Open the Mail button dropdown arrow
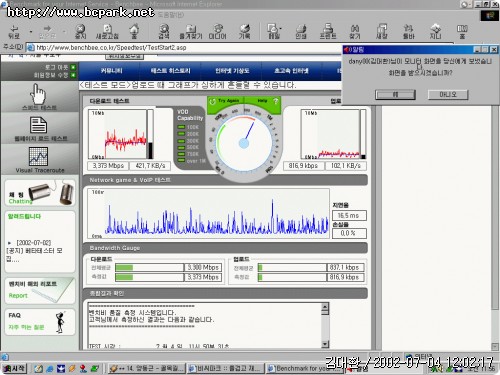Viewport: 500px width, 375px height. pos(281,28)
